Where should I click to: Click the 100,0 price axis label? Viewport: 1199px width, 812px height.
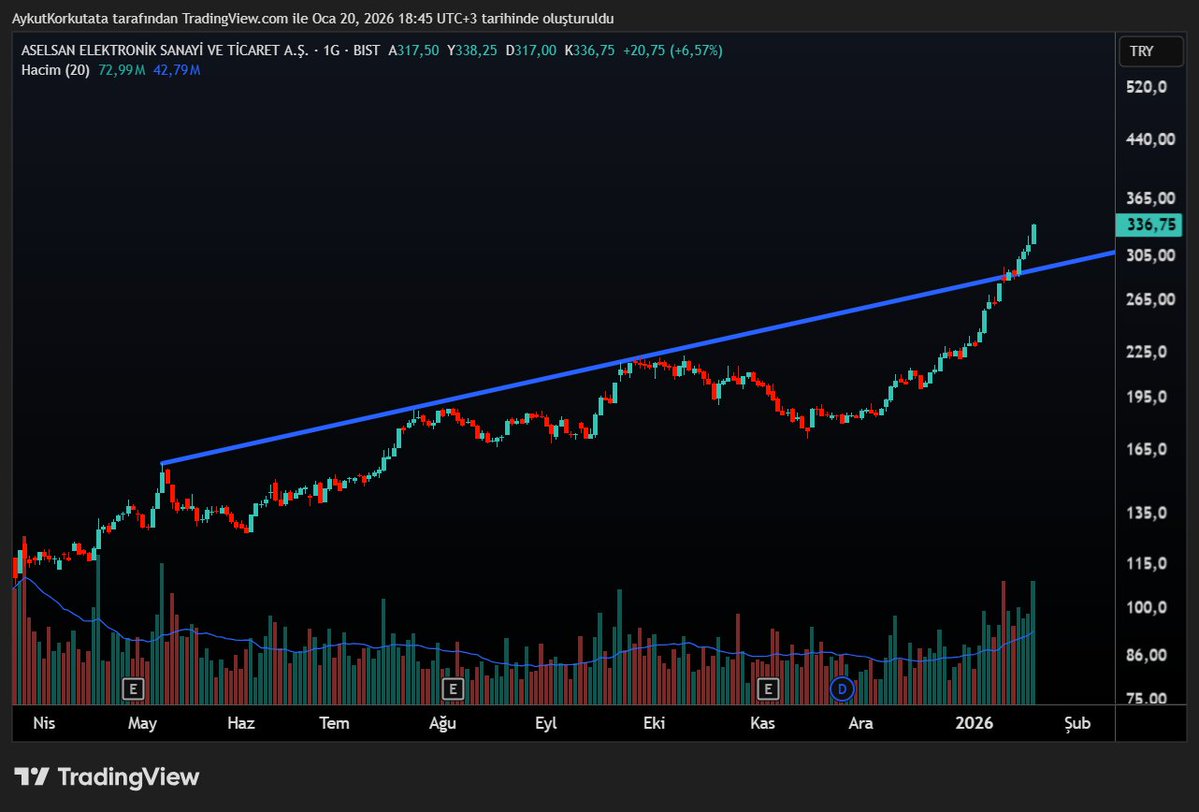coord(1147,608)
